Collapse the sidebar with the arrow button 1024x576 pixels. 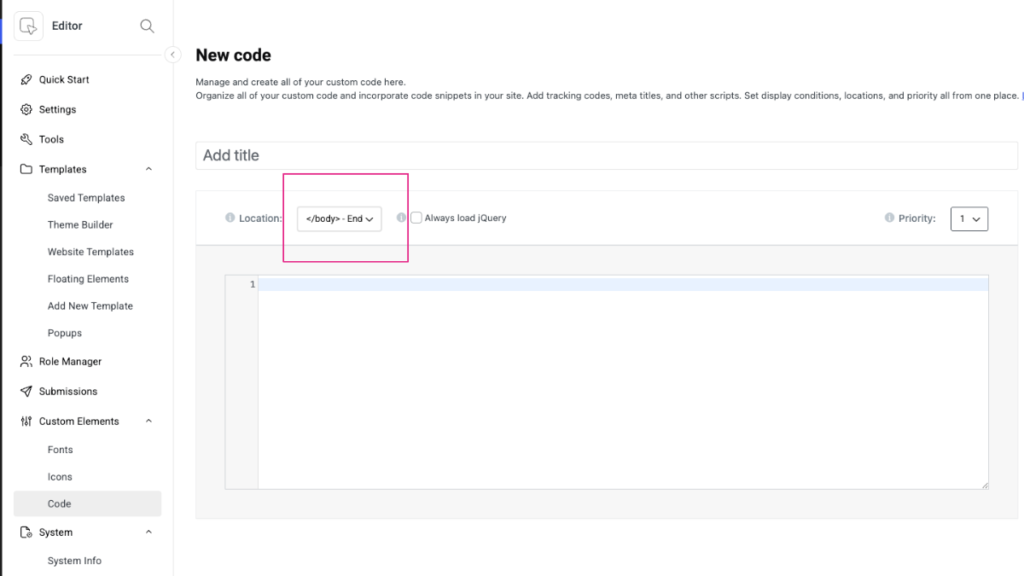coord(172,55)
